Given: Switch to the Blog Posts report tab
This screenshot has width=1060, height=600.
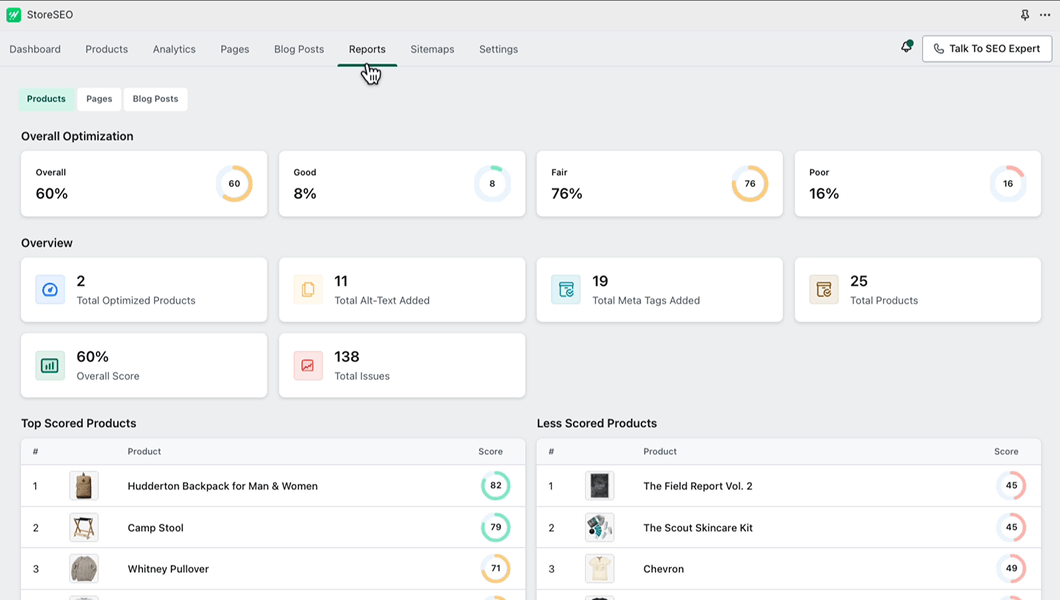Looking at the screenshot, I should pyautogui.click(x=155, y=99).
